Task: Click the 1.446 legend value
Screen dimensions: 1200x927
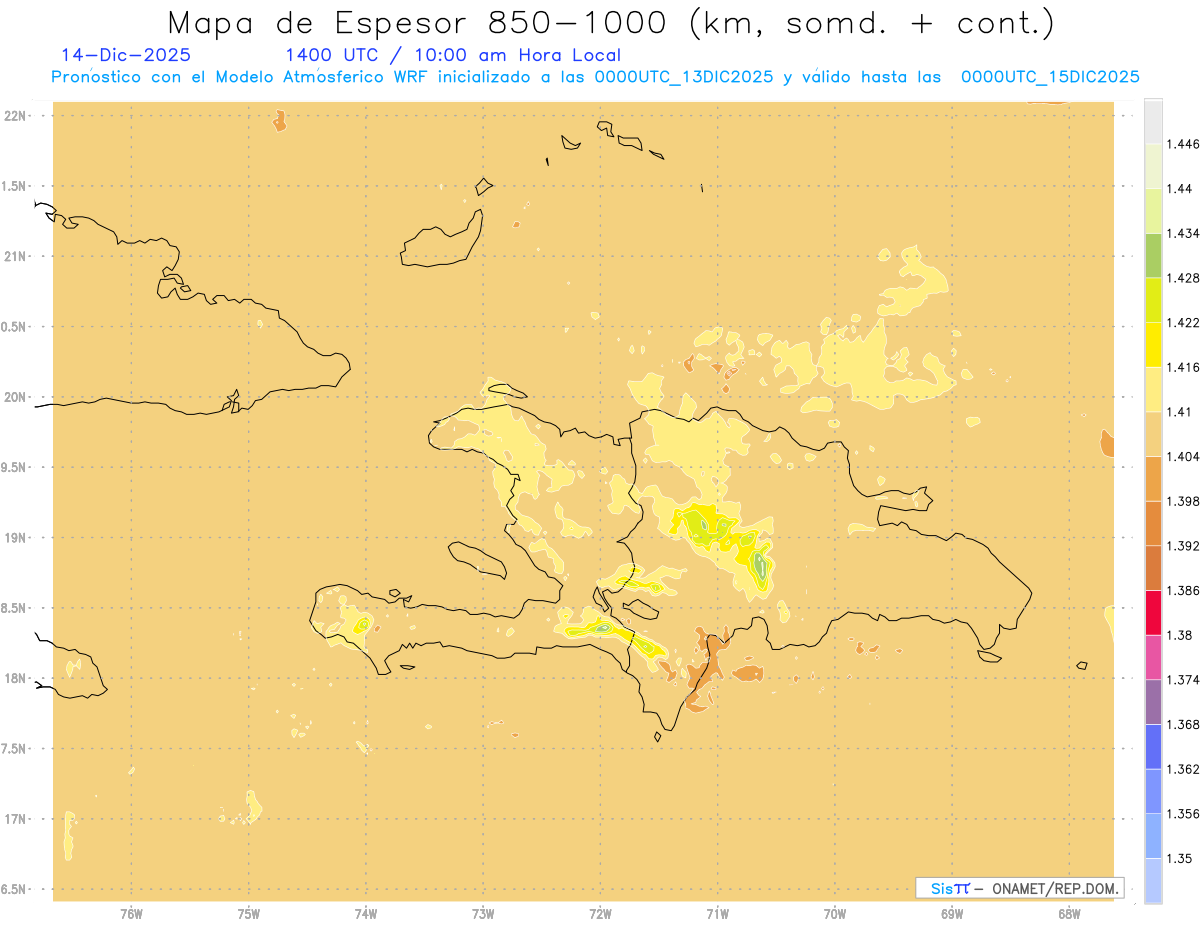Action: pos(1184,144)
